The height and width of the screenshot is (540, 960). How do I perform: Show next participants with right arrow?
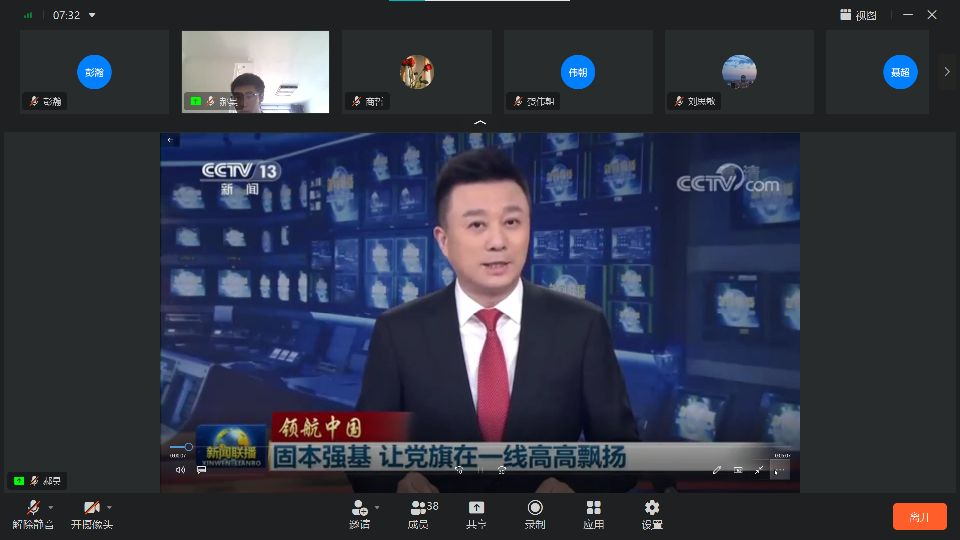tap(947, 72)
